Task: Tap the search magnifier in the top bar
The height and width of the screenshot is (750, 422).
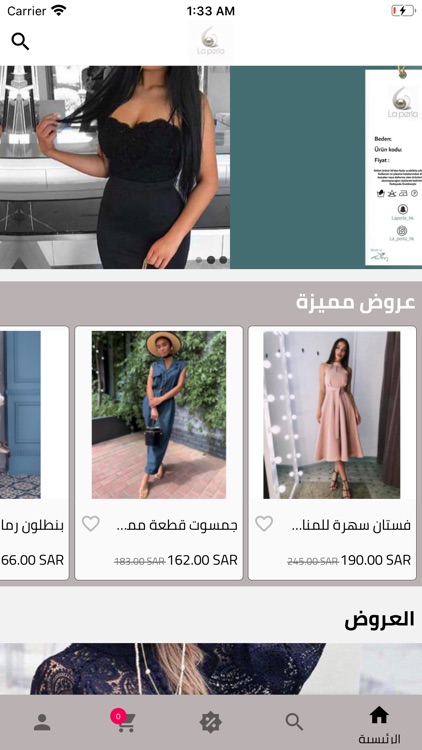Action: (x=20, y=42)
